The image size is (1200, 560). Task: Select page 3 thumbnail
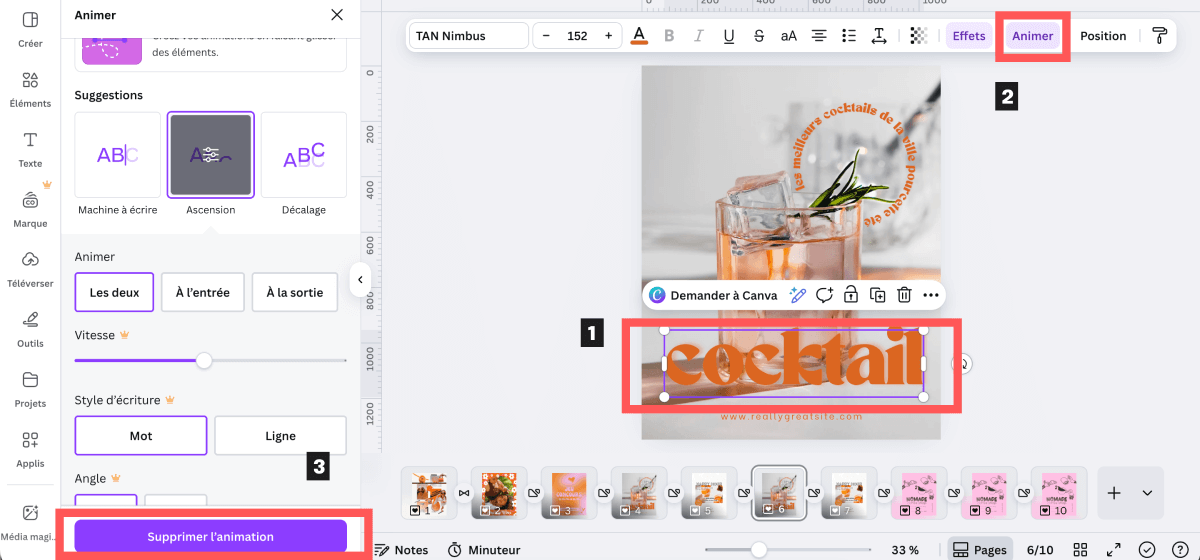tap(570, 493)
